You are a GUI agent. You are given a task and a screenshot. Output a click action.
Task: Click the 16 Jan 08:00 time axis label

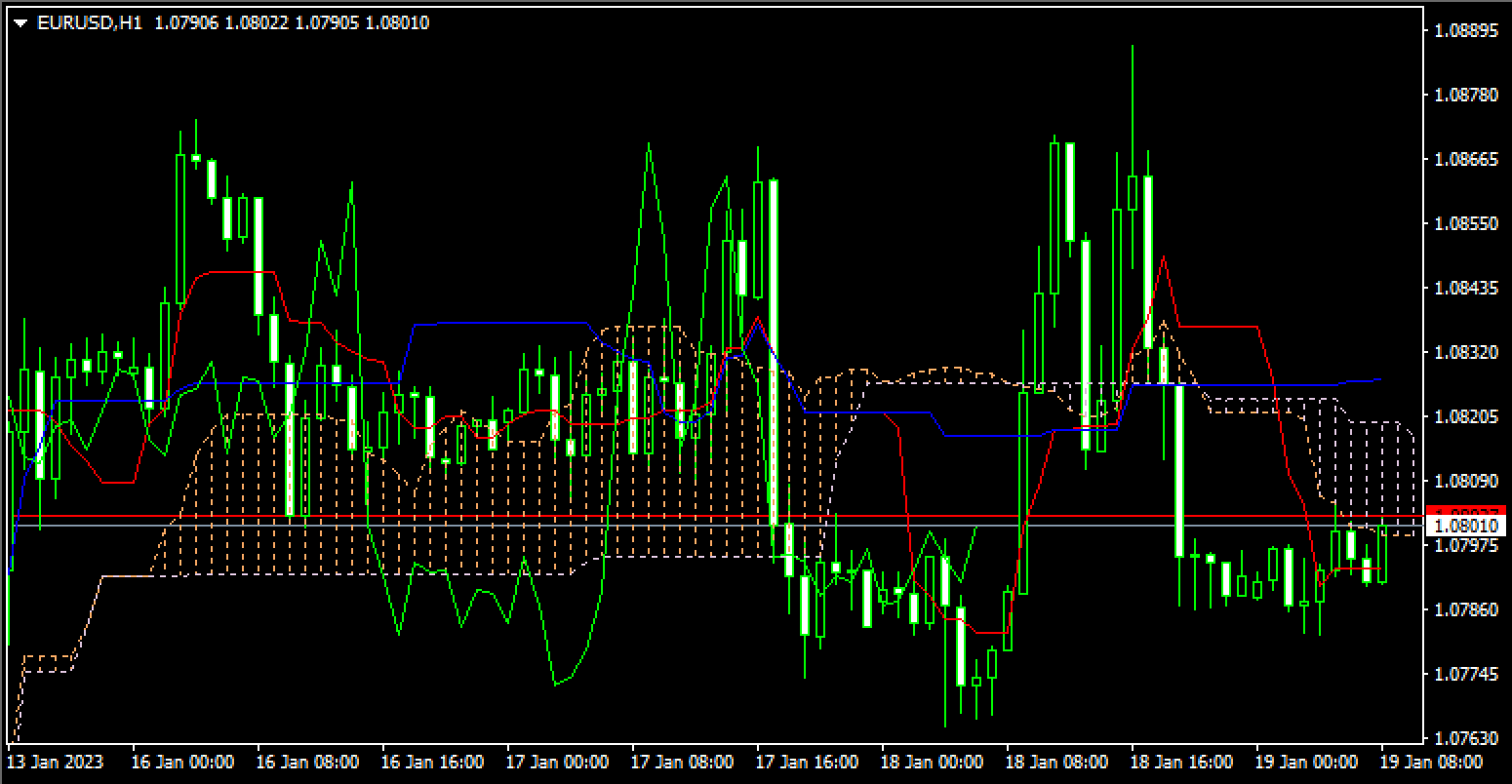(x=307, y=762)
